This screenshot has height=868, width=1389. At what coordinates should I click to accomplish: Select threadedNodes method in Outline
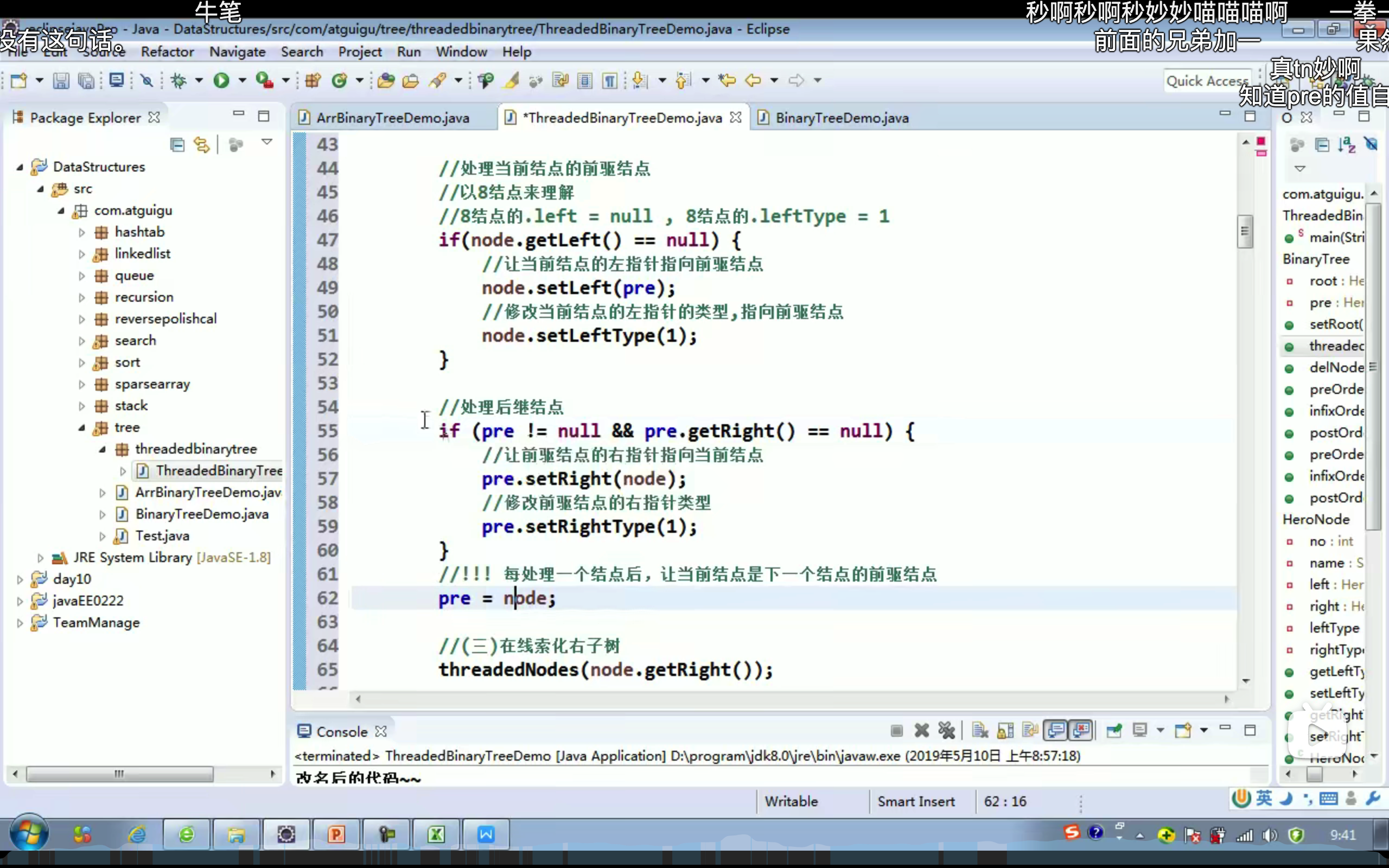1336,346
